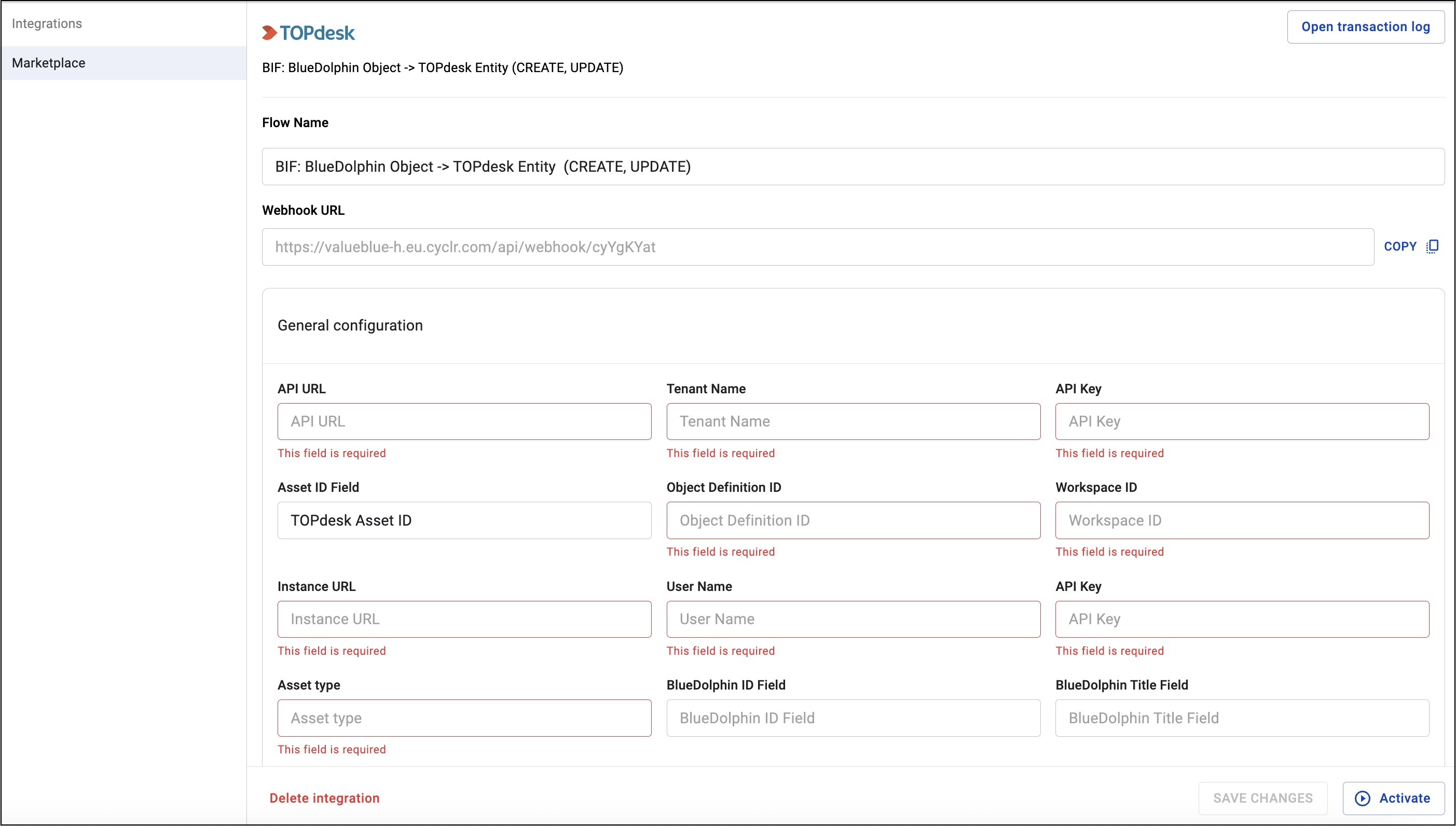Select Marketplace in the sidebar
Image resolution: width=1456 pixels, height=826 pixels.
(123, 63)
